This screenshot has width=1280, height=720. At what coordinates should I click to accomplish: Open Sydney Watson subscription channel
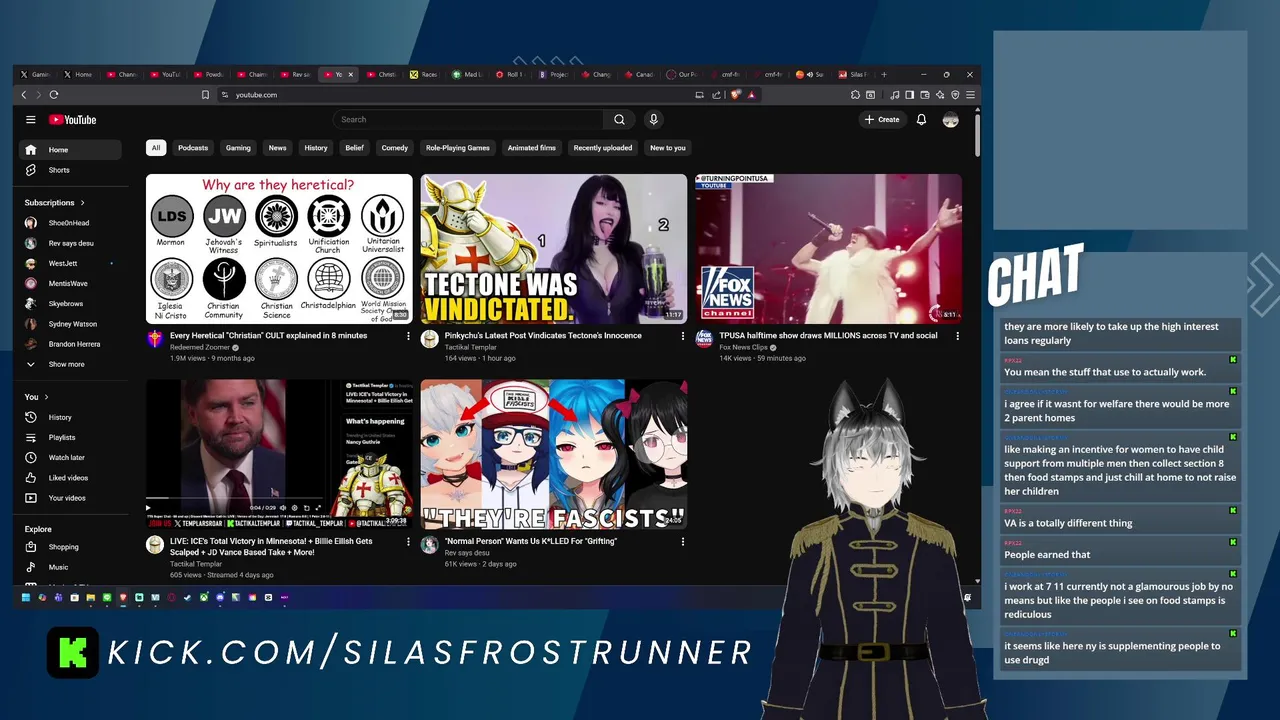[x=70, y=324]
